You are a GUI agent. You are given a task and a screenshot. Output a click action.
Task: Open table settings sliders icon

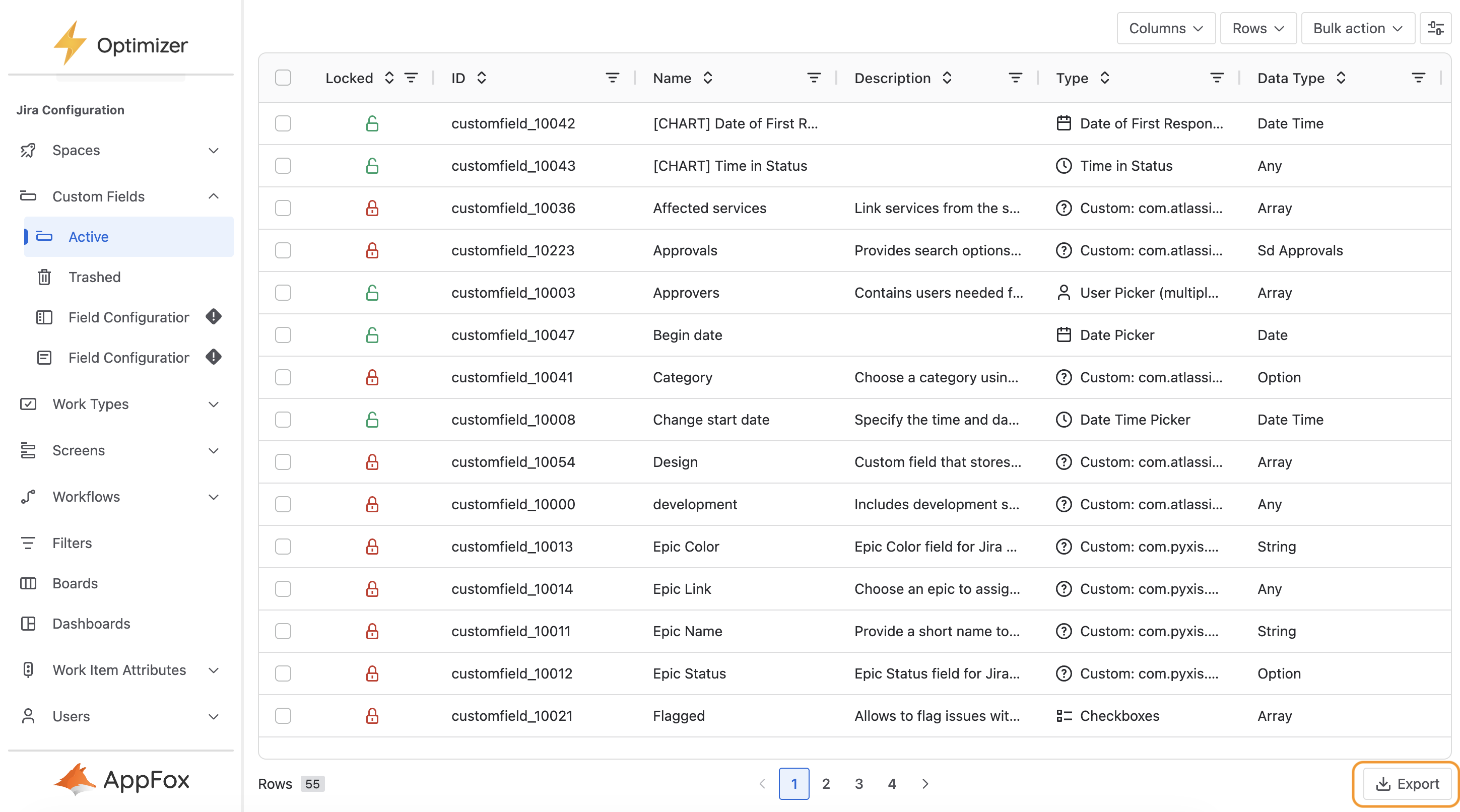(1435, 28)
